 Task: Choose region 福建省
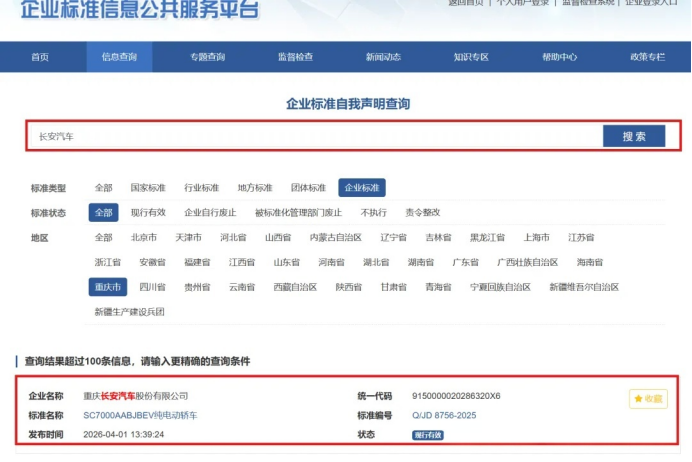[x=197, y=262]
